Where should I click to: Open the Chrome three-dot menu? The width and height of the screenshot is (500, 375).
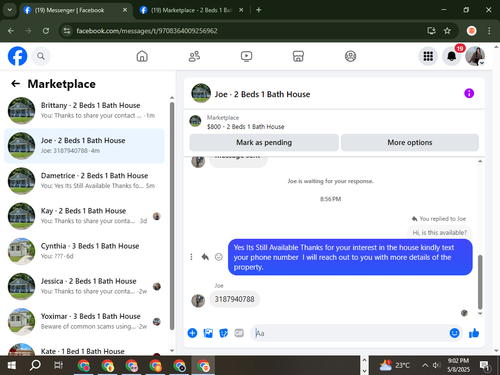click(489, 31)
